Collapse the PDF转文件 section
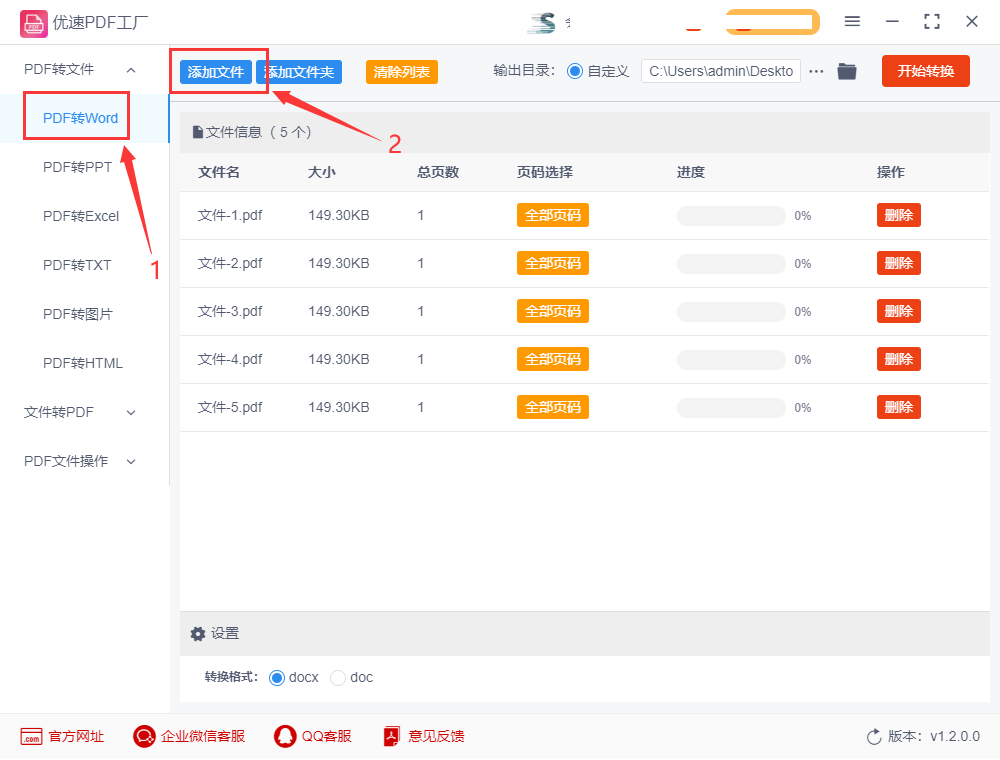 tap(131, 70)
